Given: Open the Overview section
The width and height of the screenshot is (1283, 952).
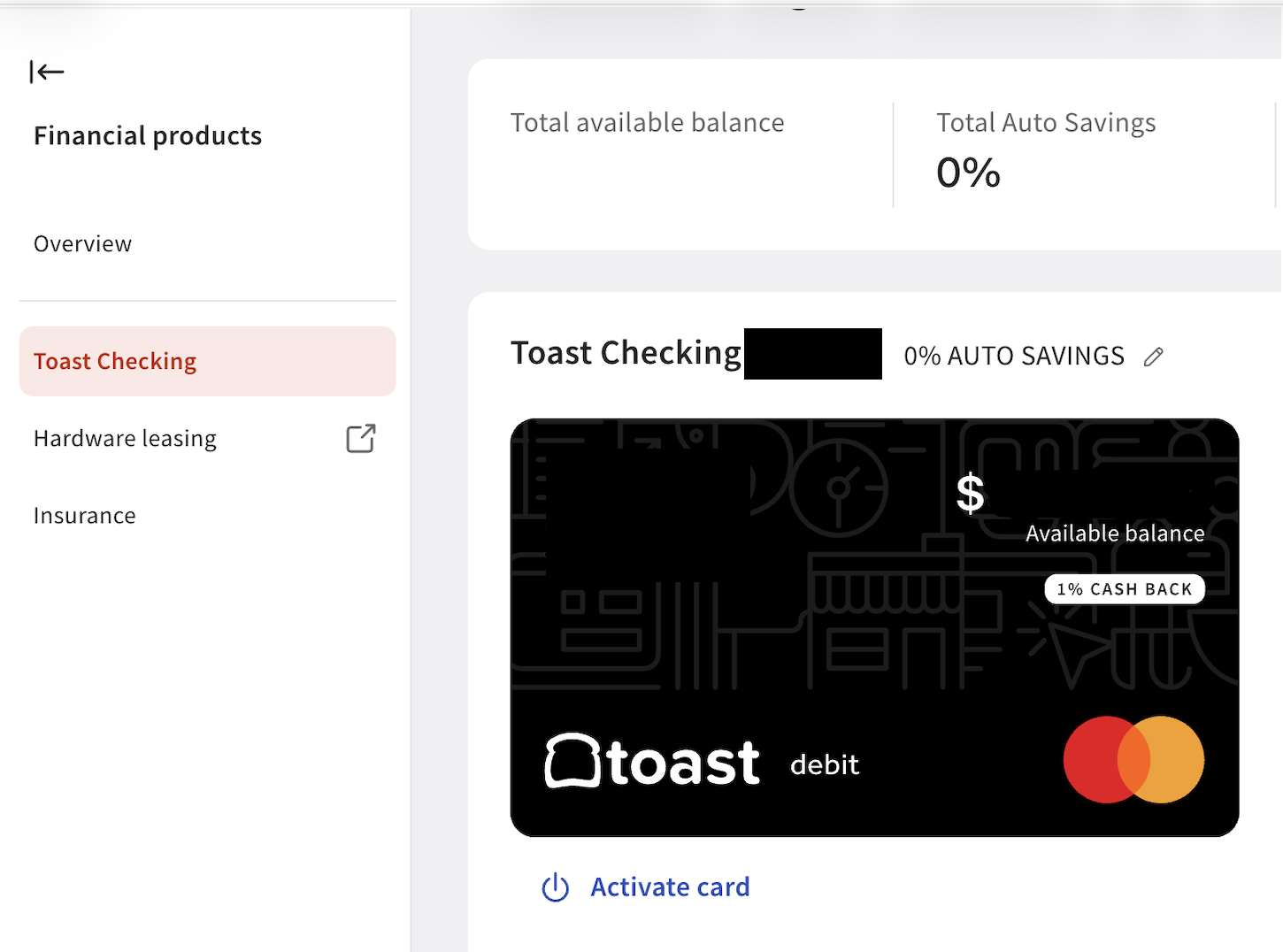Looking at the screenshot, I should point(82,244).
